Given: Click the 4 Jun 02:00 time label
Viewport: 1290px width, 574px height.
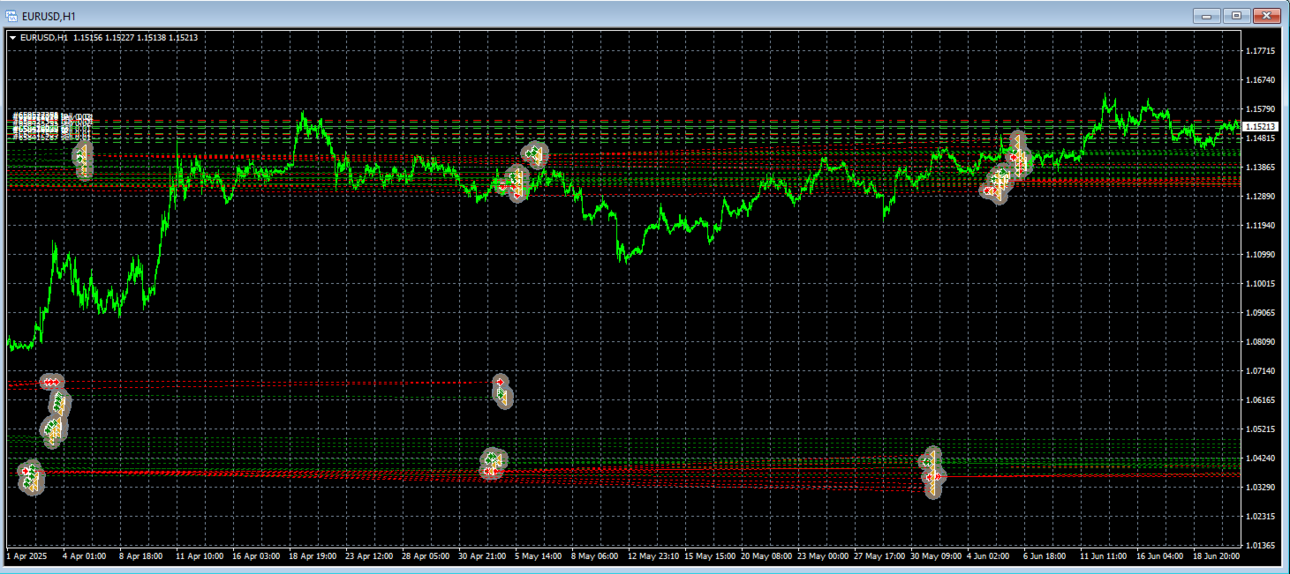Looking at the screenshot, I should pyautogui.click(x=989, y=555).
